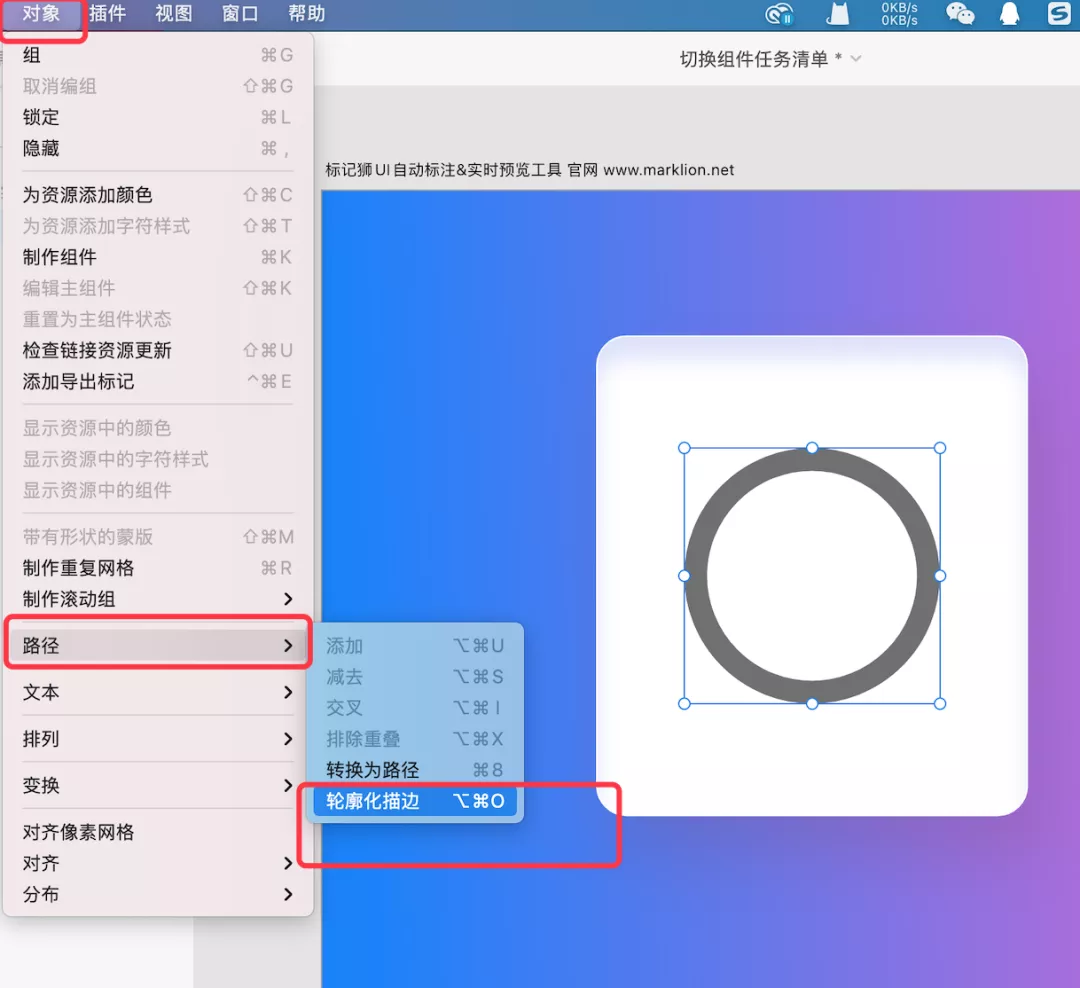Open the 窗口 menu
The width and height of the screenshot is (1080, 988).
238,14
